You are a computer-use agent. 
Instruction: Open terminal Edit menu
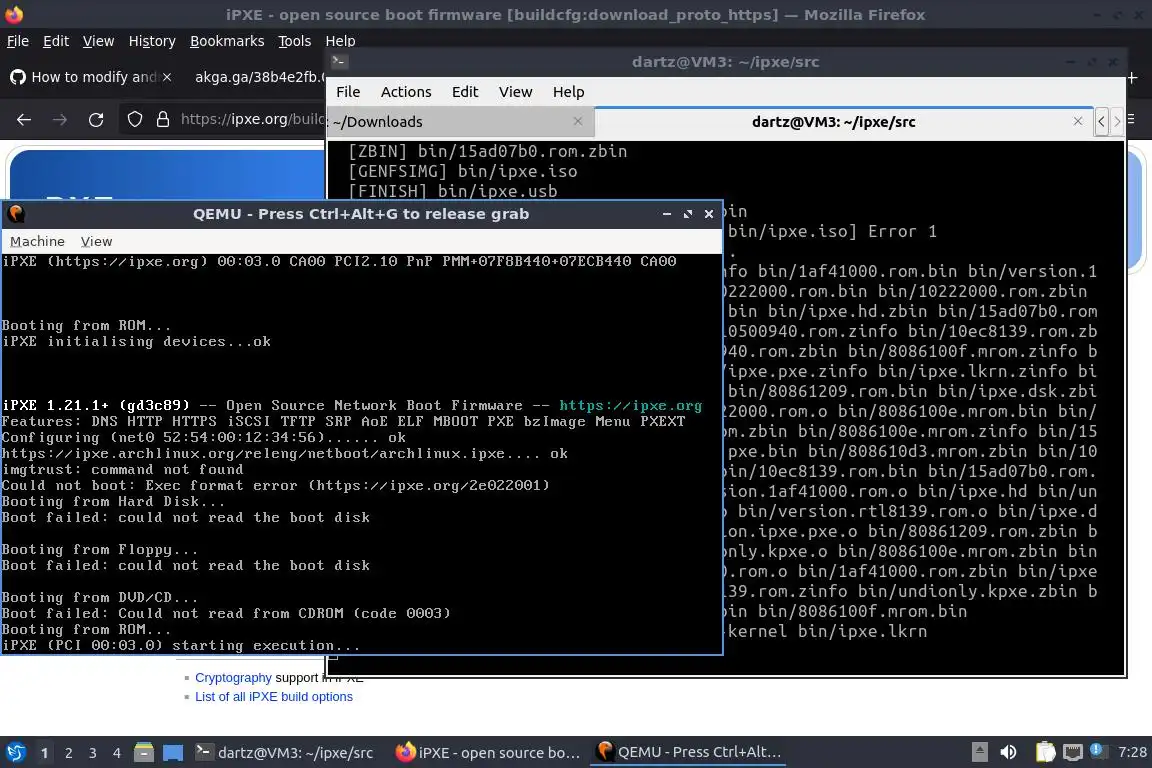click(x=465, y=92)
